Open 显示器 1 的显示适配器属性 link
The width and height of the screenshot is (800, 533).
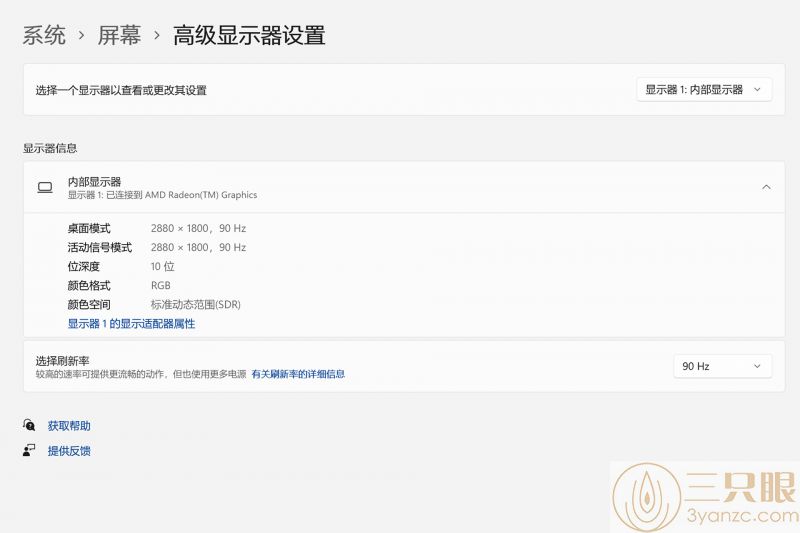point(131,324)
